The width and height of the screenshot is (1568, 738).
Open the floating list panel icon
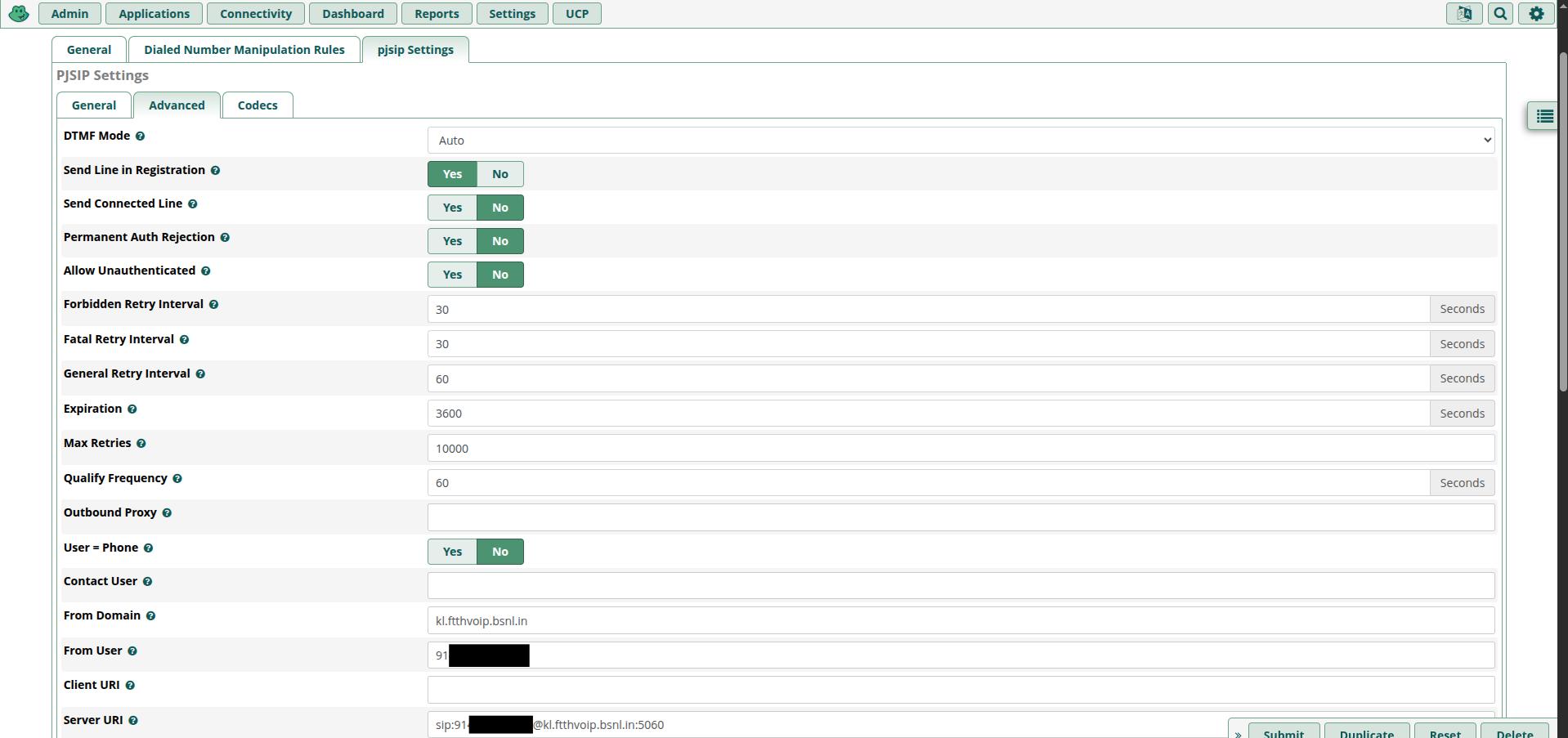pos(1543,117)
